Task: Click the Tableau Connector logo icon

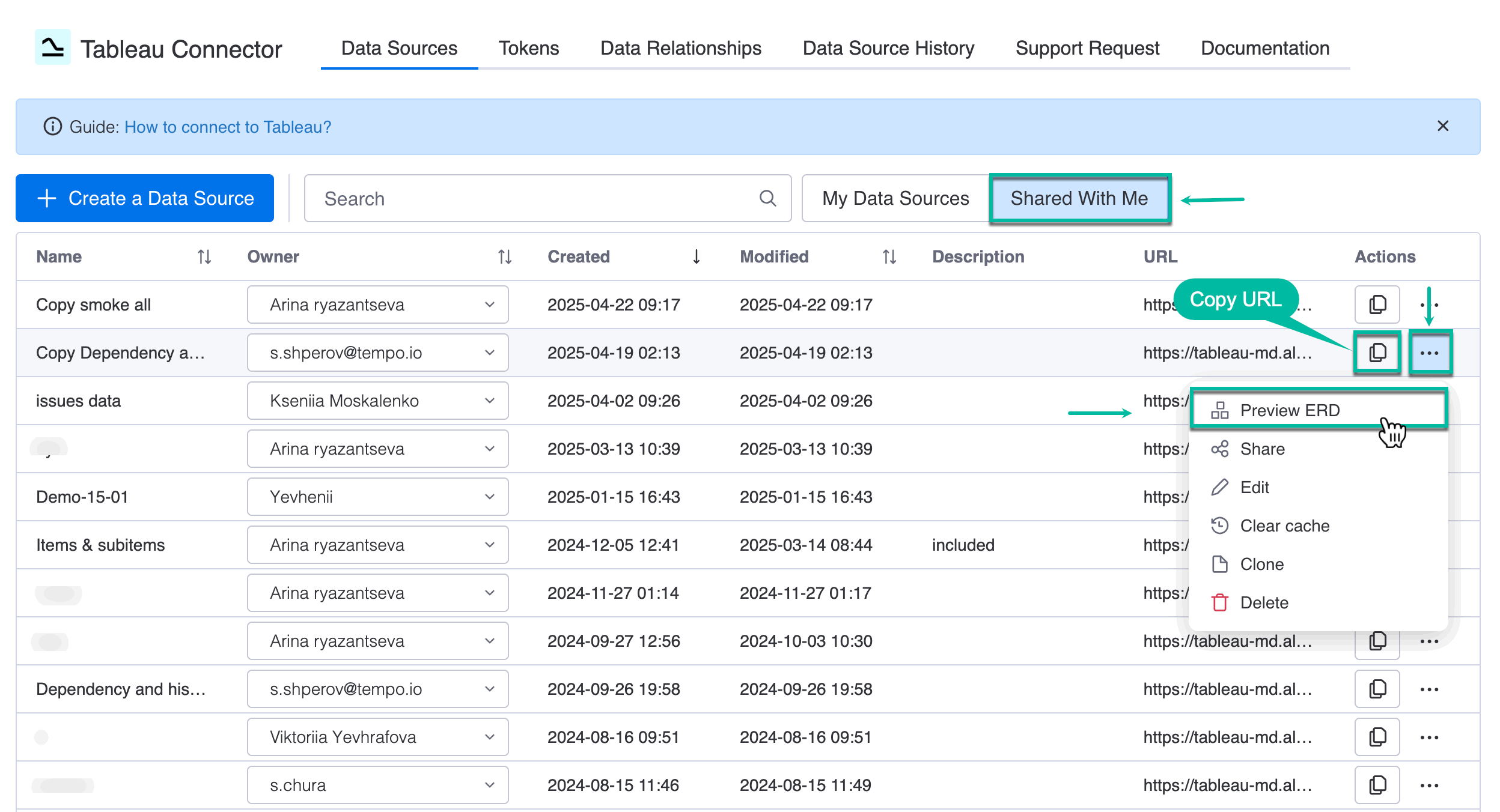Action: click(52, 47)
